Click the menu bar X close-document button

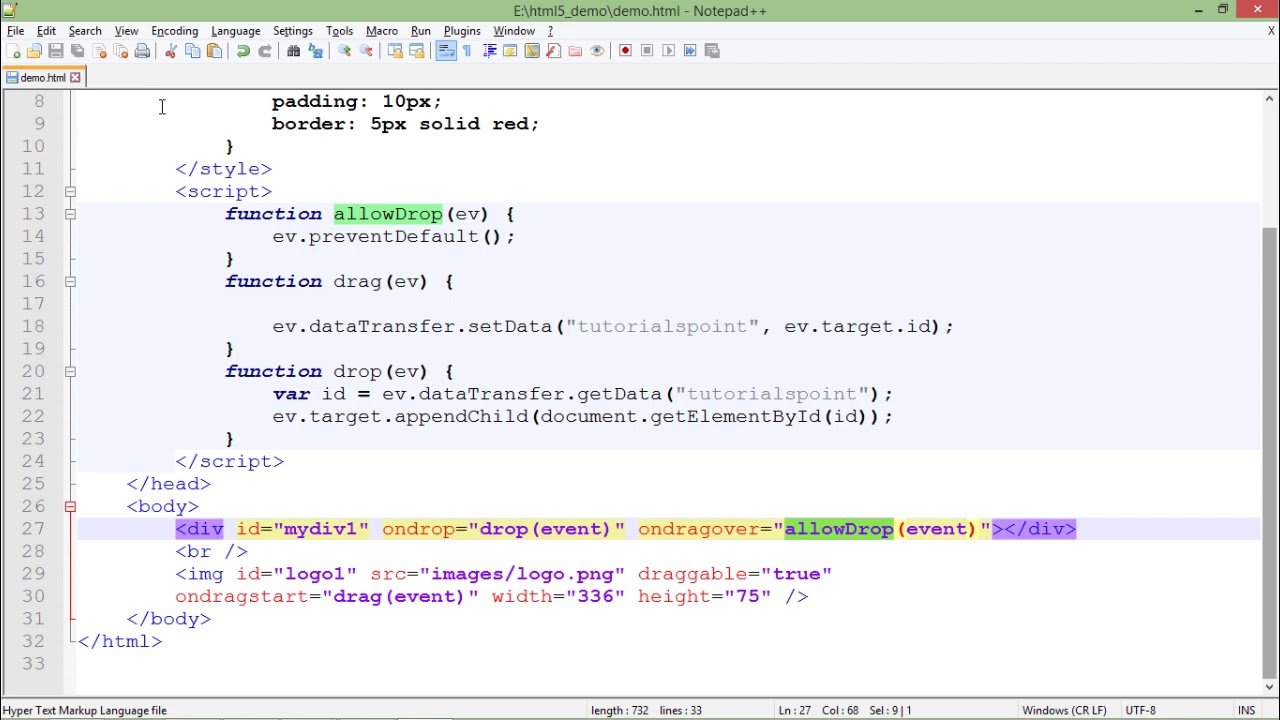[1271, 31]
